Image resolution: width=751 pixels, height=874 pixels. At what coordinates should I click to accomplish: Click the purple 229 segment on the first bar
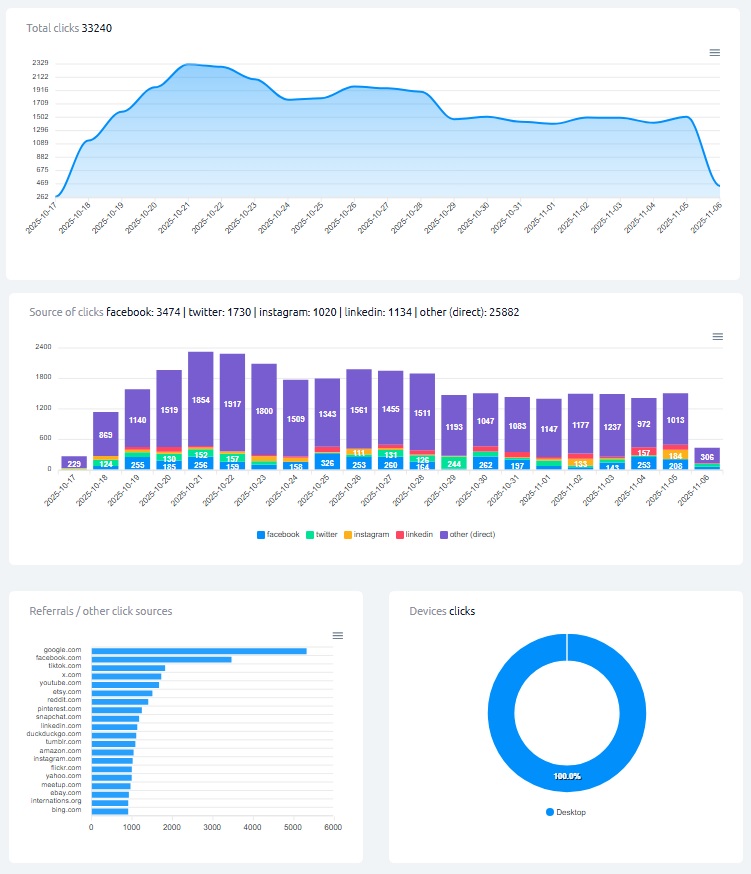pos(74,462)
